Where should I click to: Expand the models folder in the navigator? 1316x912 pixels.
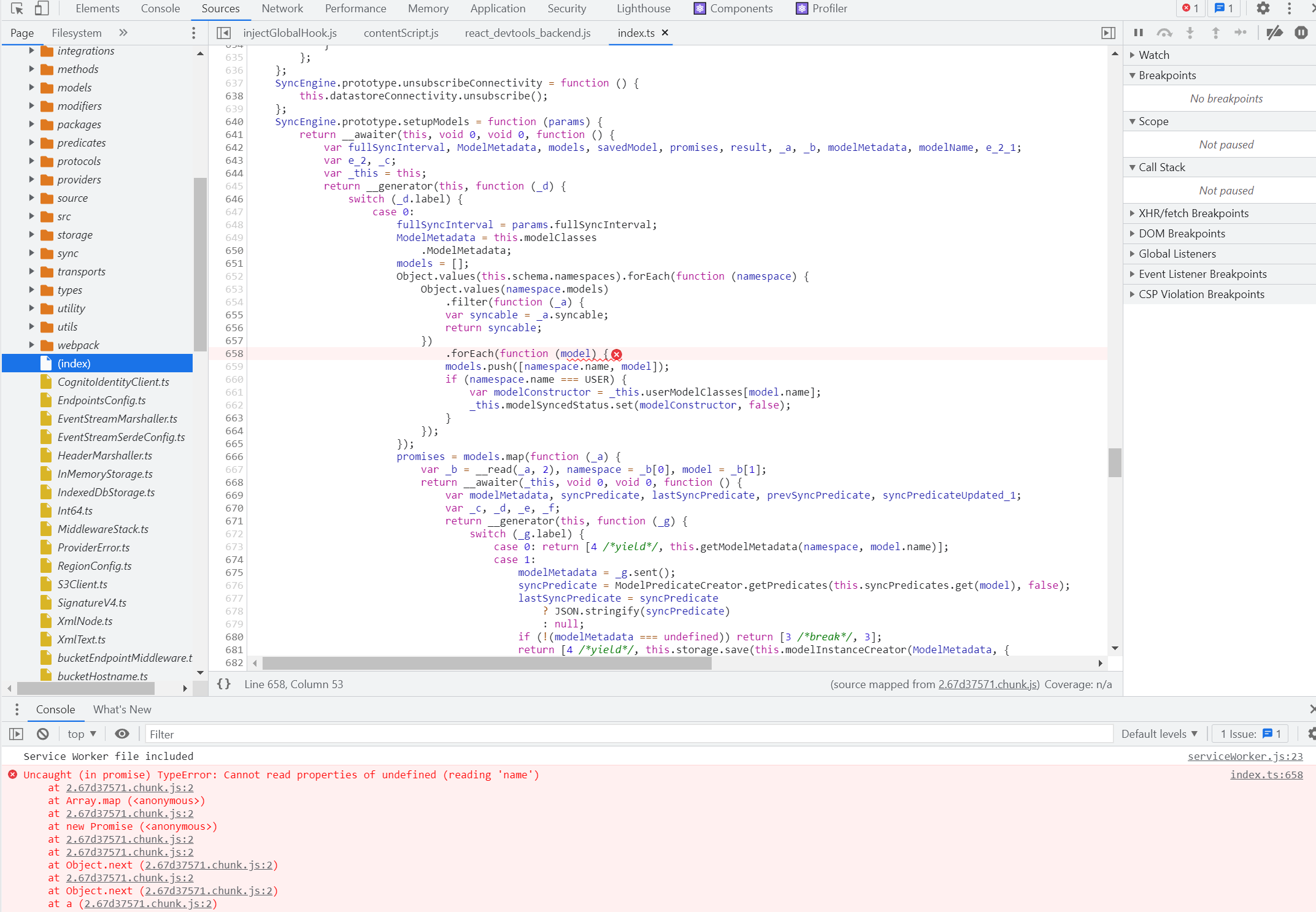tap(74, 88)
